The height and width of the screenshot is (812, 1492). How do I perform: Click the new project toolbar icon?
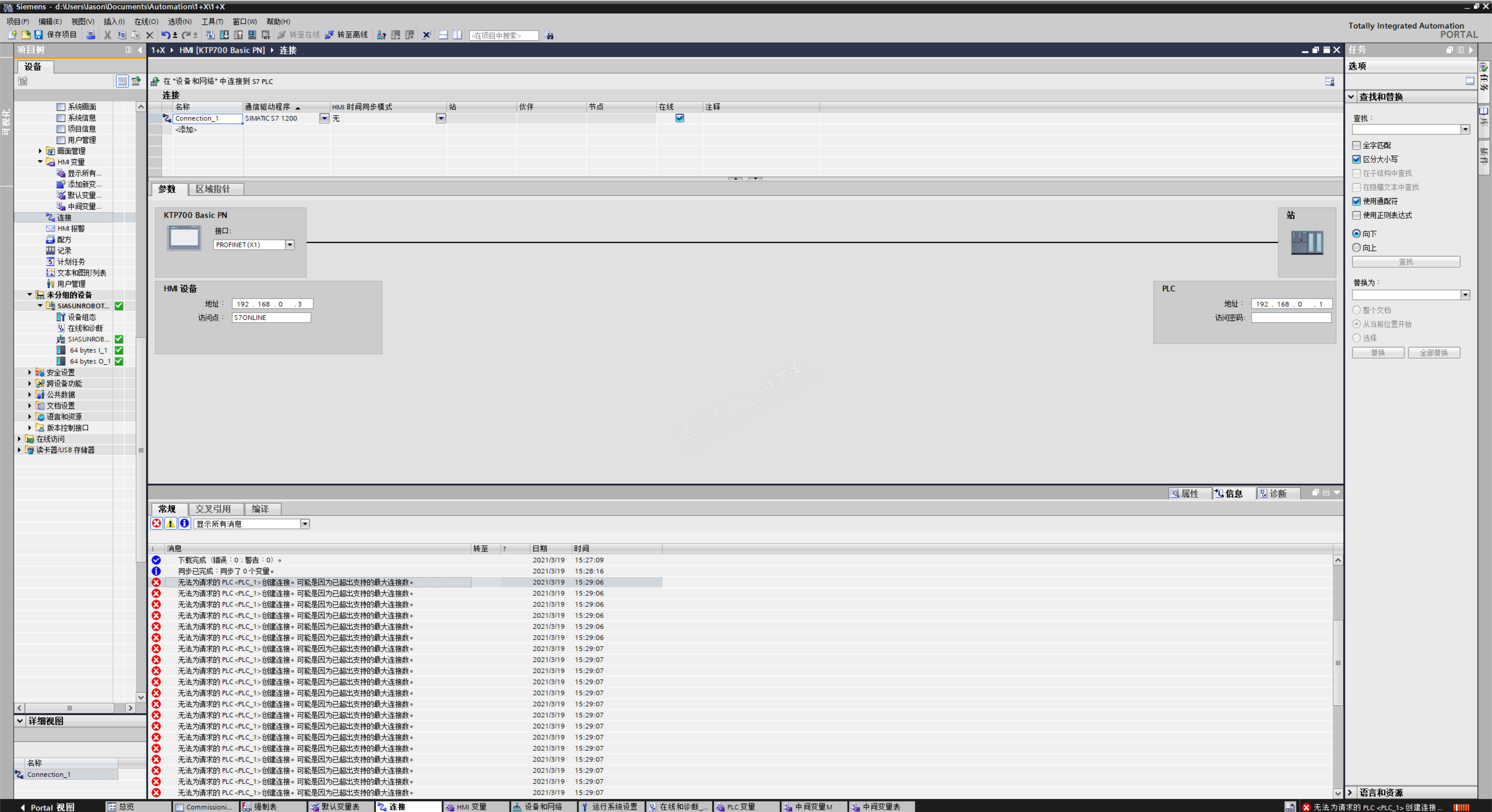12,35
